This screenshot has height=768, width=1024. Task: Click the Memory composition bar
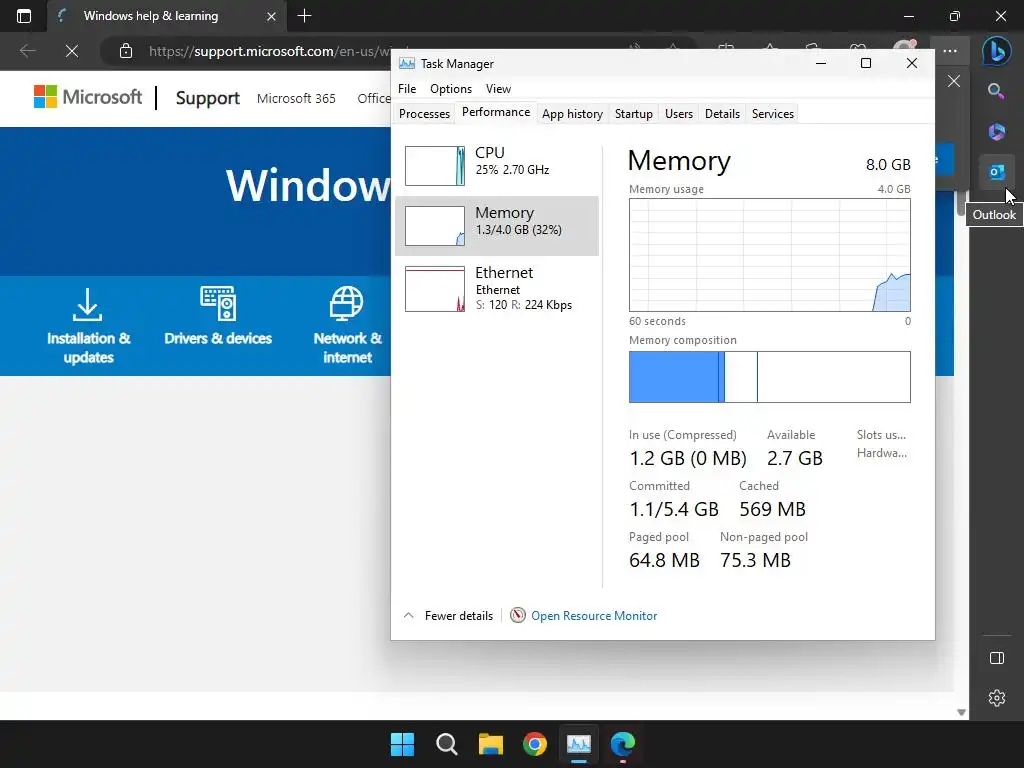(x=769, y=377)
